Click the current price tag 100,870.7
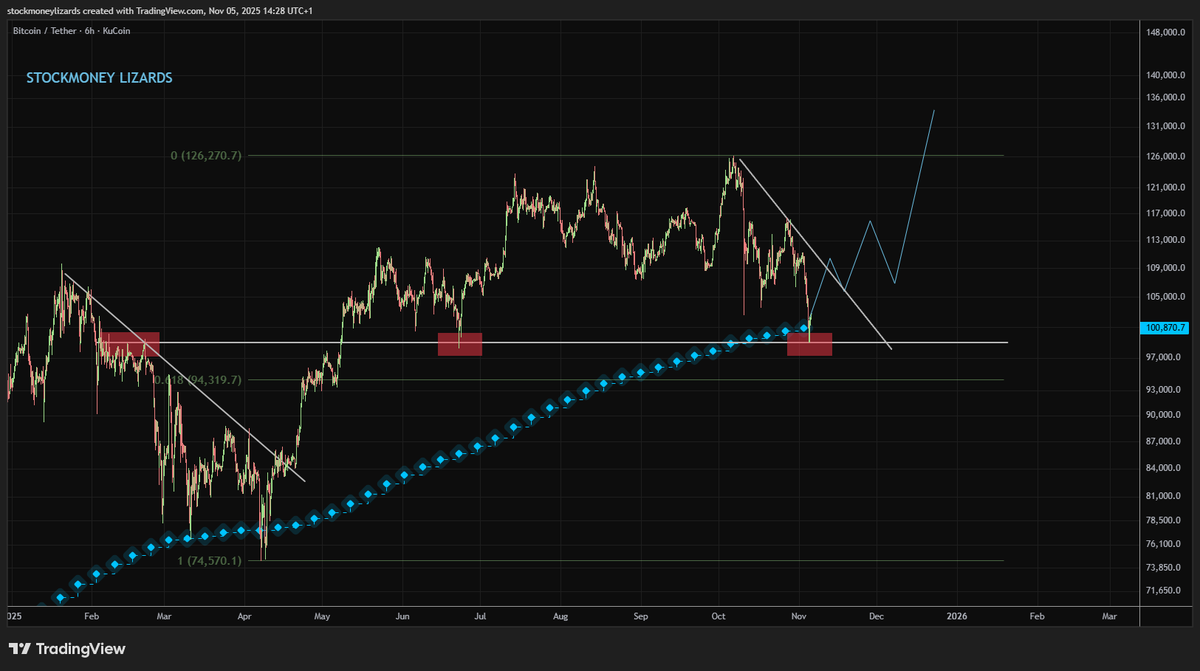This screenshot has width=1200, height=671. coord(1164,327)
